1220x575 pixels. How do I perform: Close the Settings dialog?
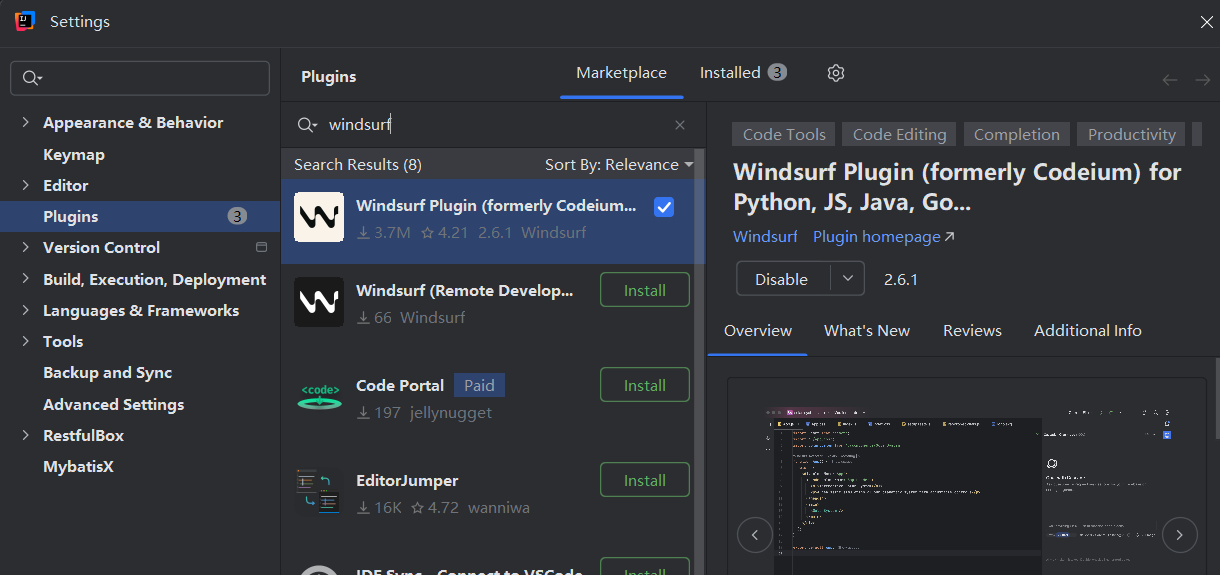point(1207,21)
